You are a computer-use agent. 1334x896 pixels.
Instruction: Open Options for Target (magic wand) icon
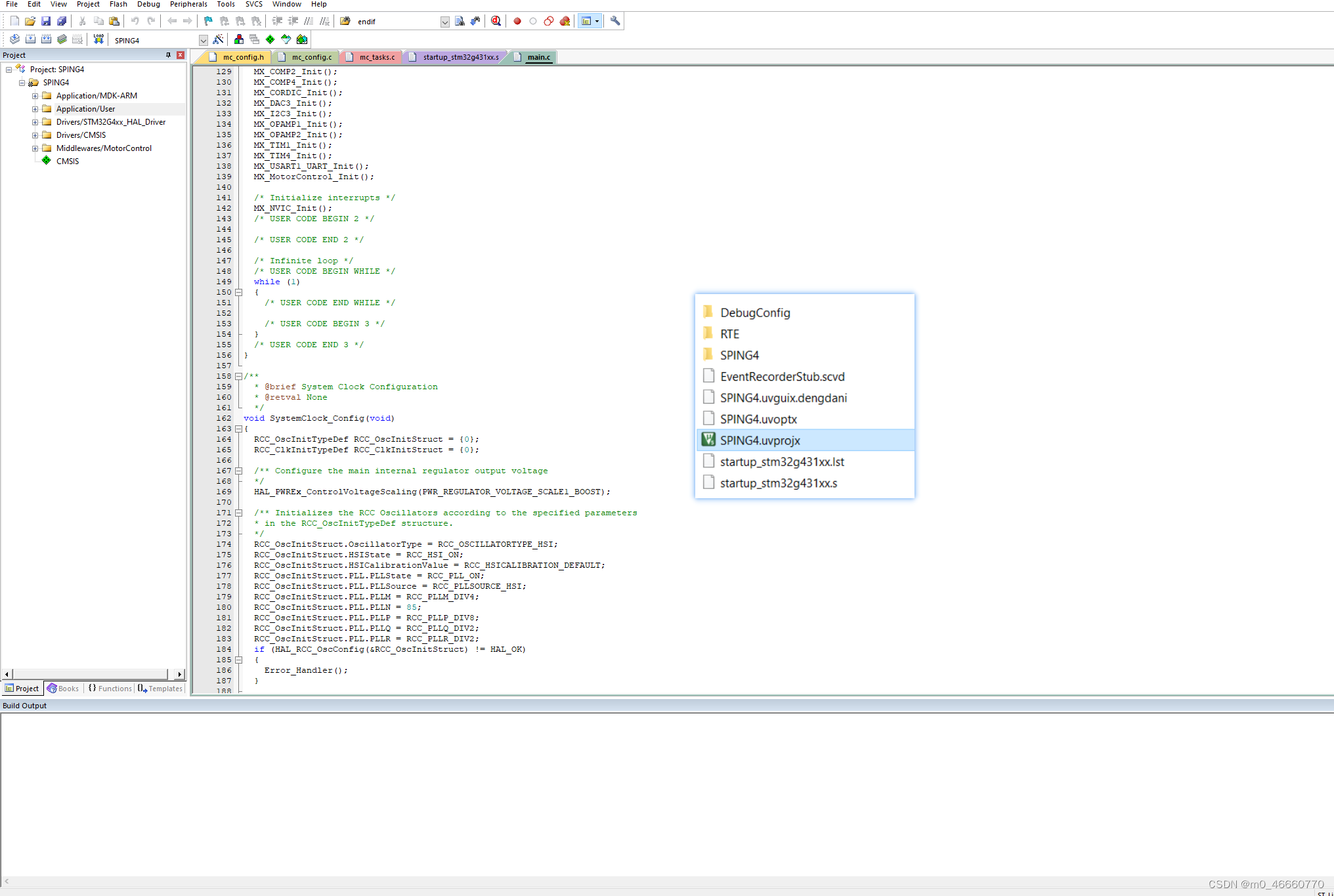[x=219, y=39]
